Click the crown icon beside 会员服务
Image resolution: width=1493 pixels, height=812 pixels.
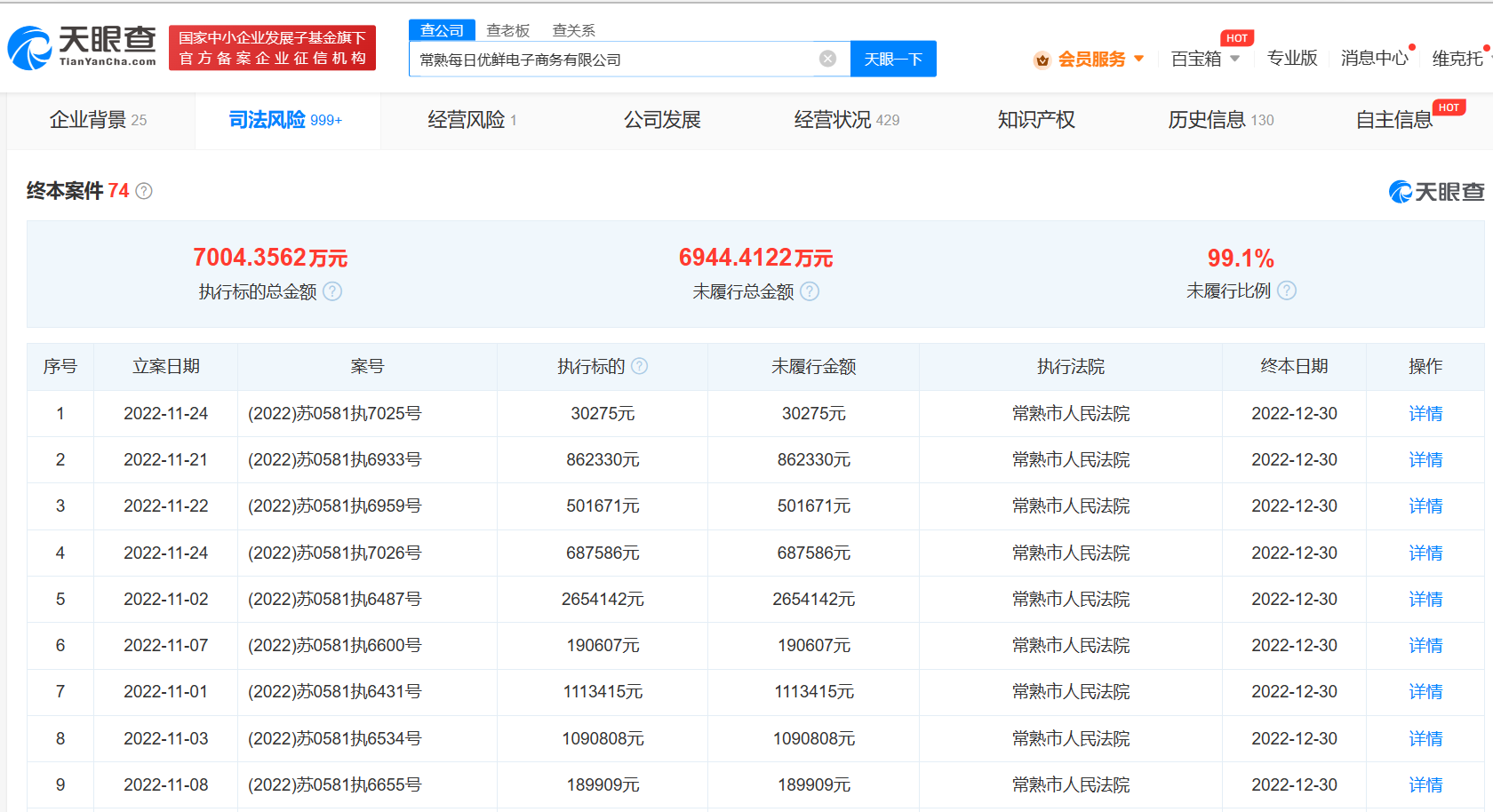(1042, 58)
